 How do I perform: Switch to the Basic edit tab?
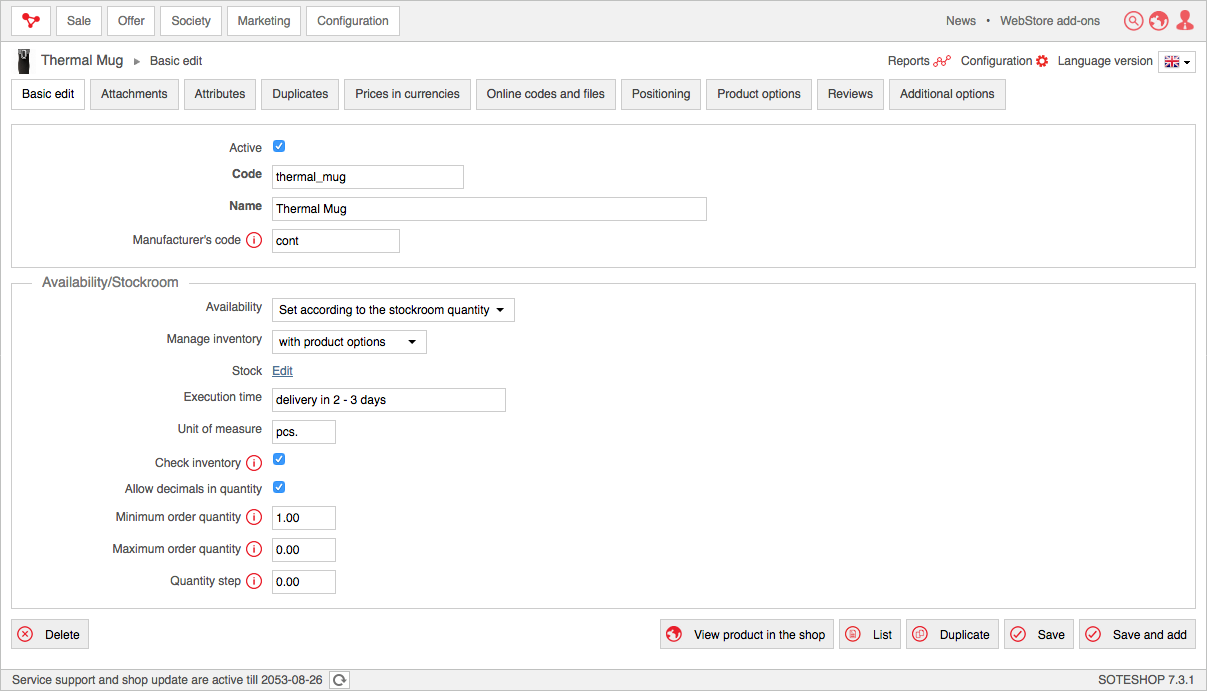48,94
